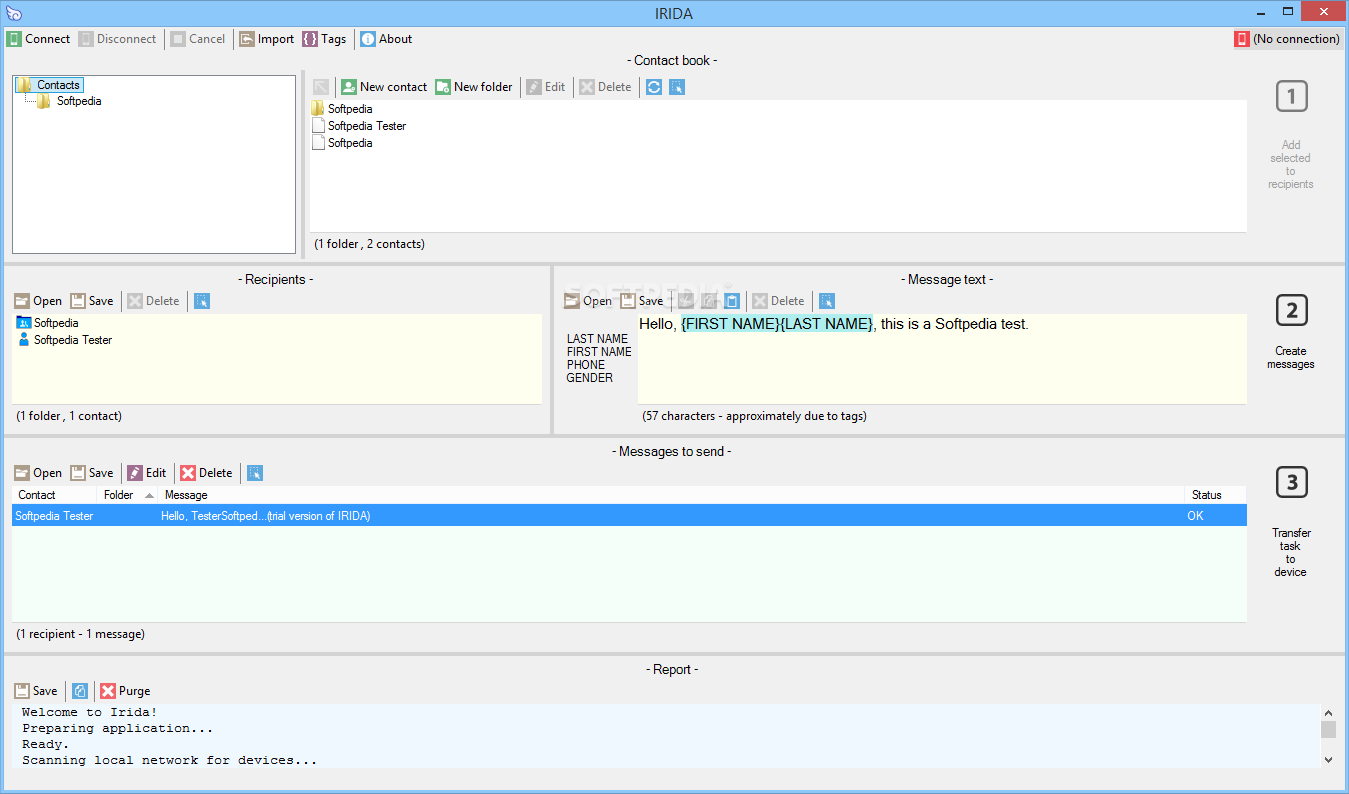Select the Softpedia folder recipient
This screenshot has width=1349, height=794.
click(47, 323)
